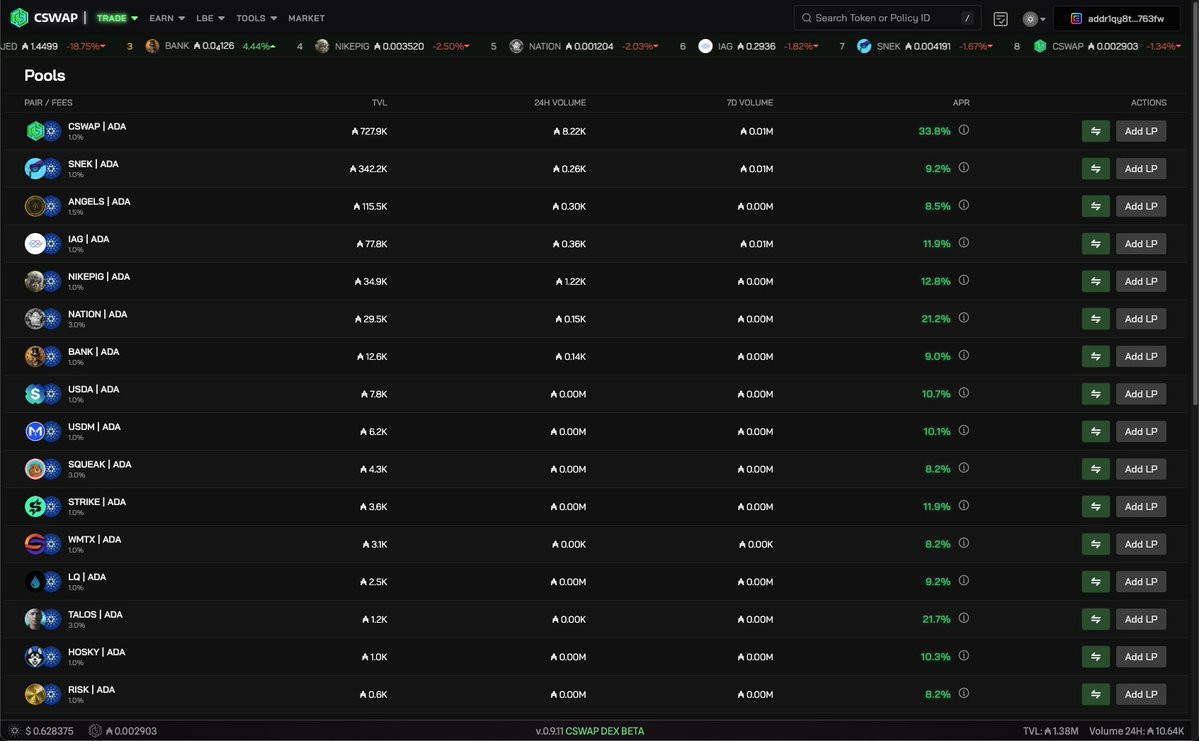Viewport: 1199px width, 741px height.
Task: Open the settings gear dropdown
Action: [x=1034, y=18]
